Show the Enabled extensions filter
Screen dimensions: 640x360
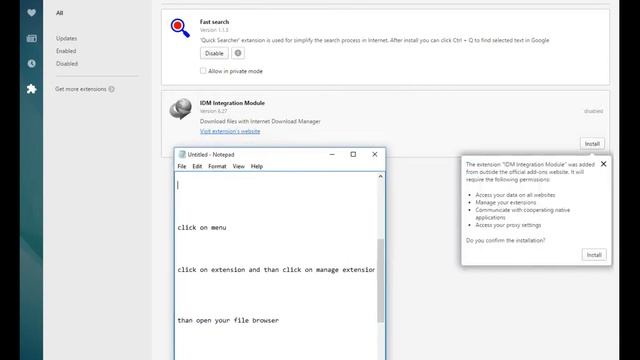[66, 51]
